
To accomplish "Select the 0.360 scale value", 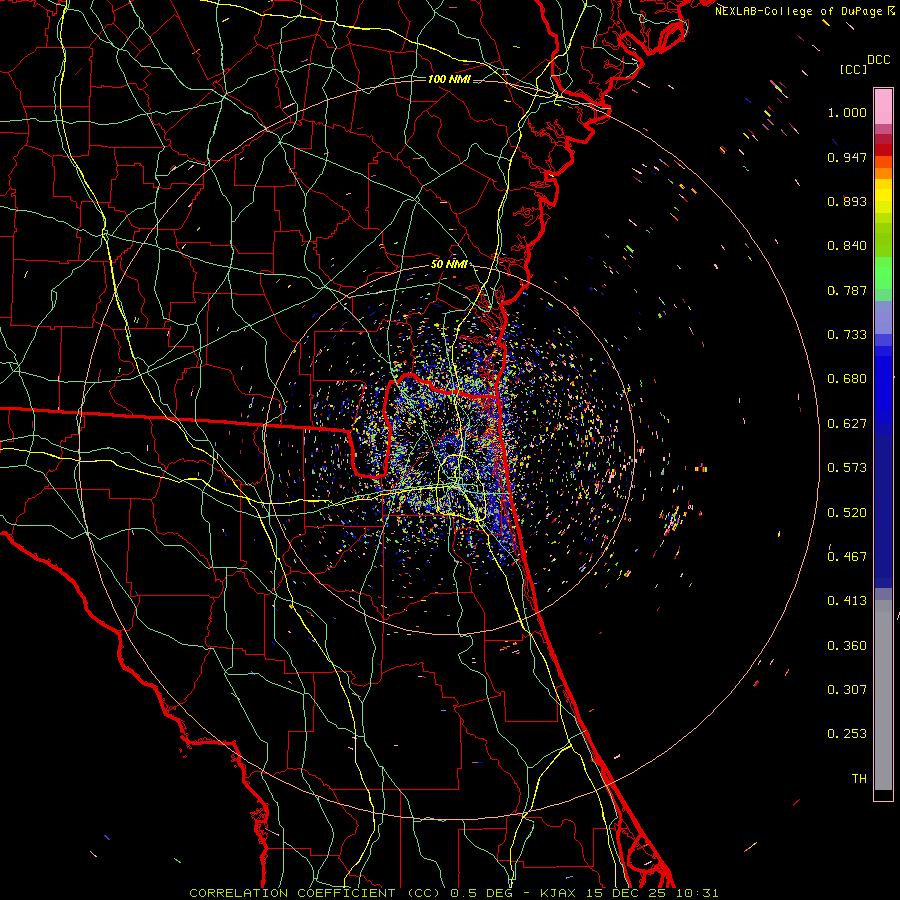I will click(847, 646).
